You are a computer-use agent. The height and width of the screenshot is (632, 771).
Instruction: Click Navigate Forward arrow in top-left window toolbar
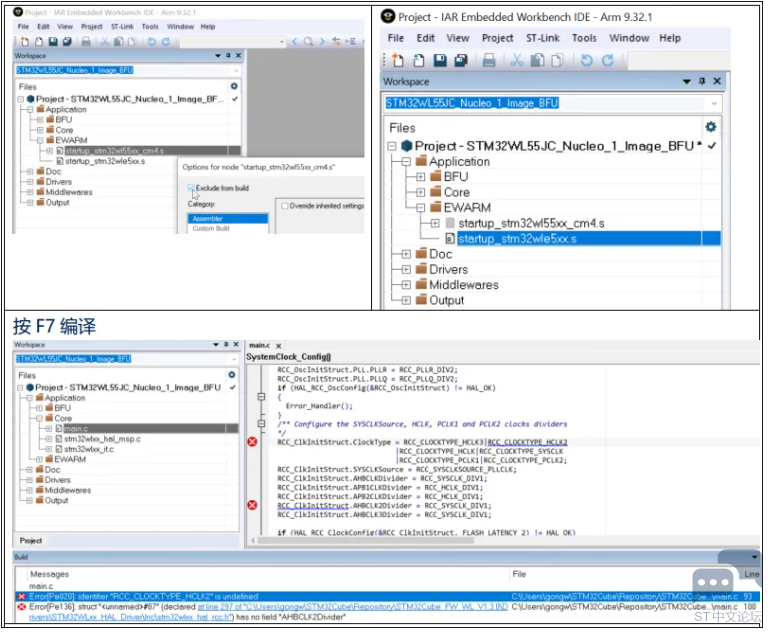[322, 42]
